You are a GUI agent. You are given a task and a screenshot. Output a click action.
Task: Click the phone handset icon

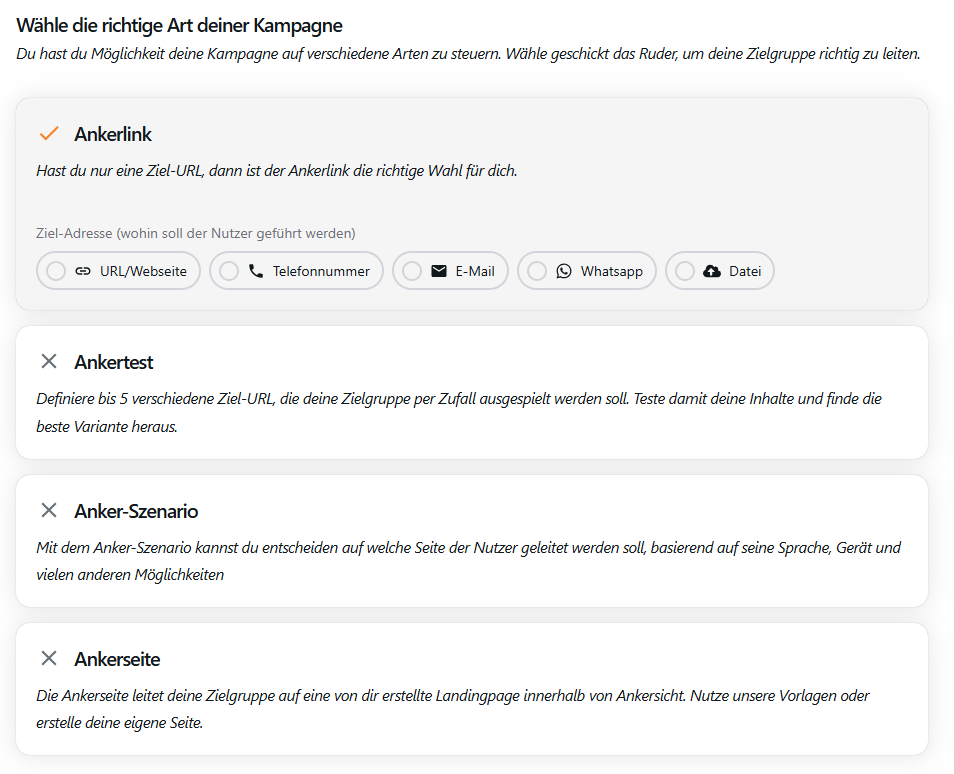256,271
